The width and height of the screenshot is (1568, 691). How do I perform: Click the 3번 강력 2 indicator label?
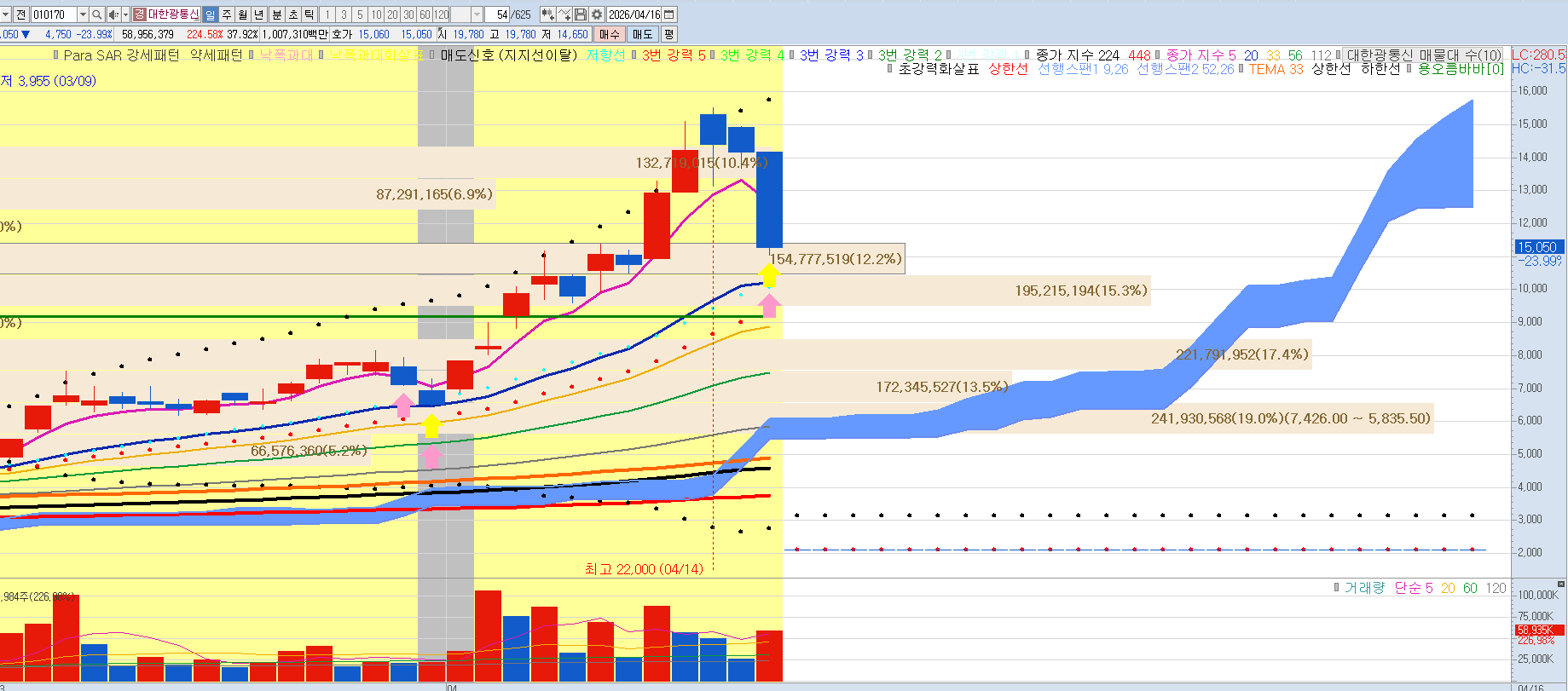pyautogui.click(x=911, y=55)
